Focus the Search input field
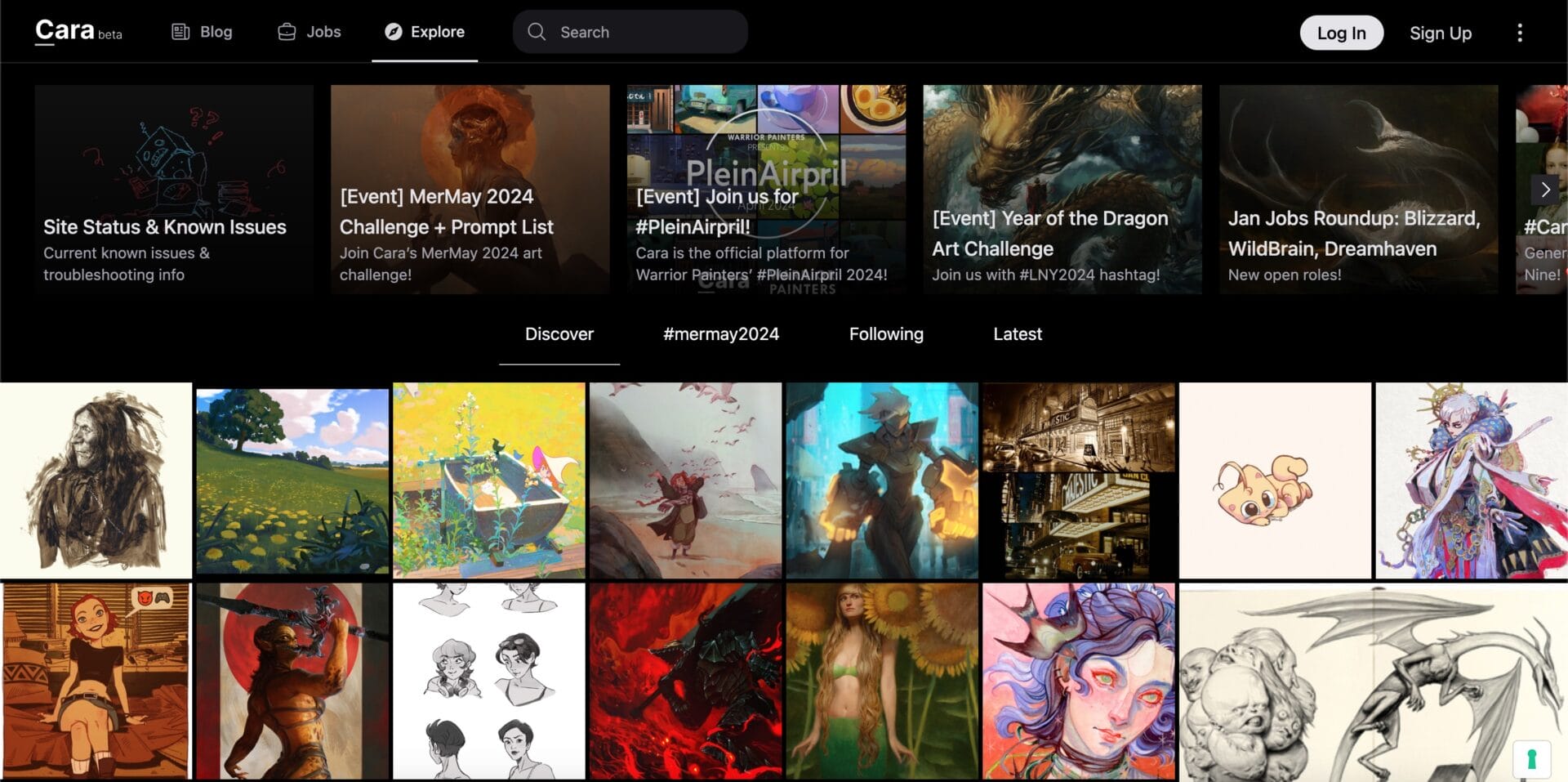The image size is (1568, 782). pos(630,32)
